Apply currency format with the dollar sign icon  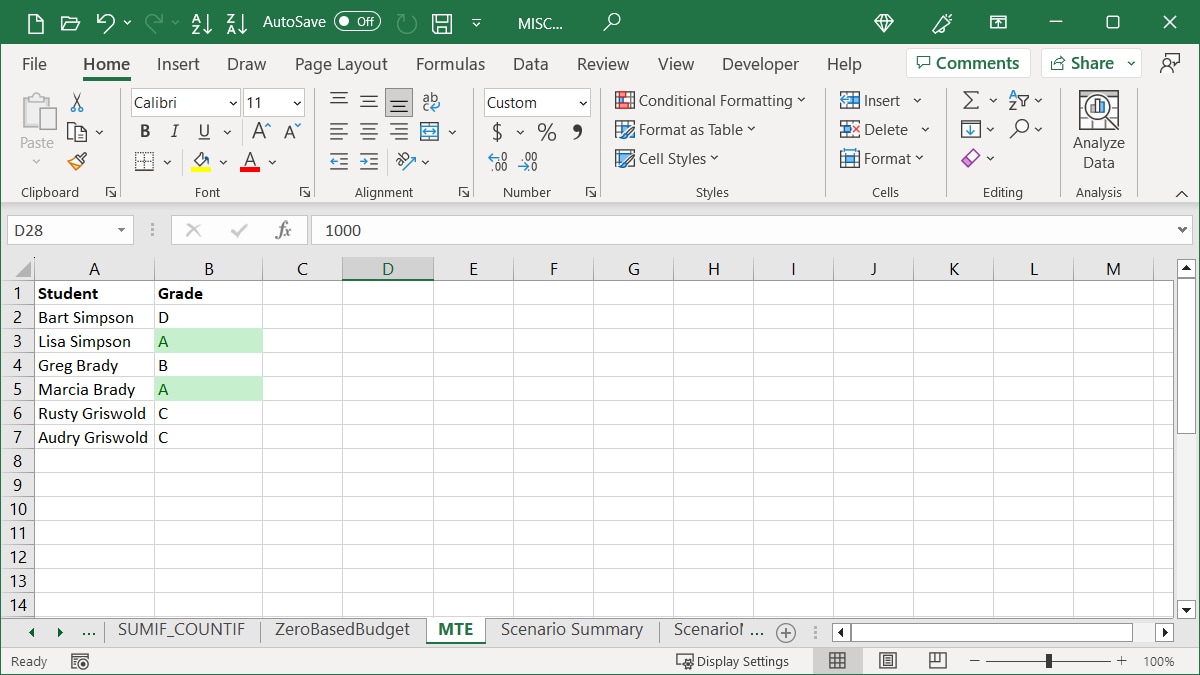coord(497,131)
